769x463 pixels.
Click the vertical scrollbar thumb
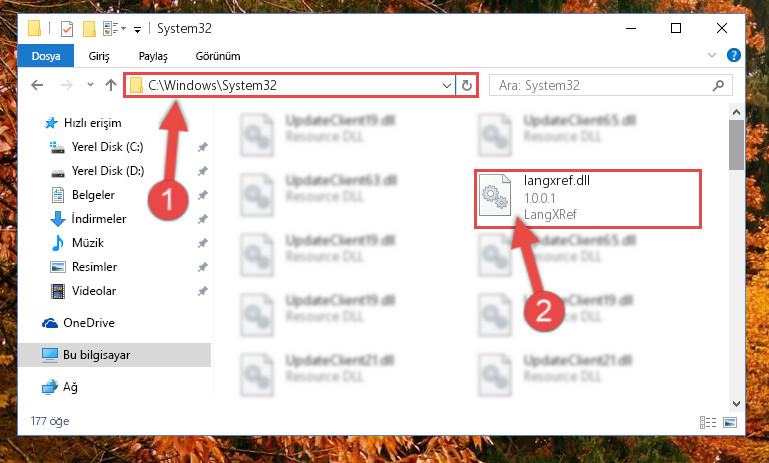click(736, 145)
